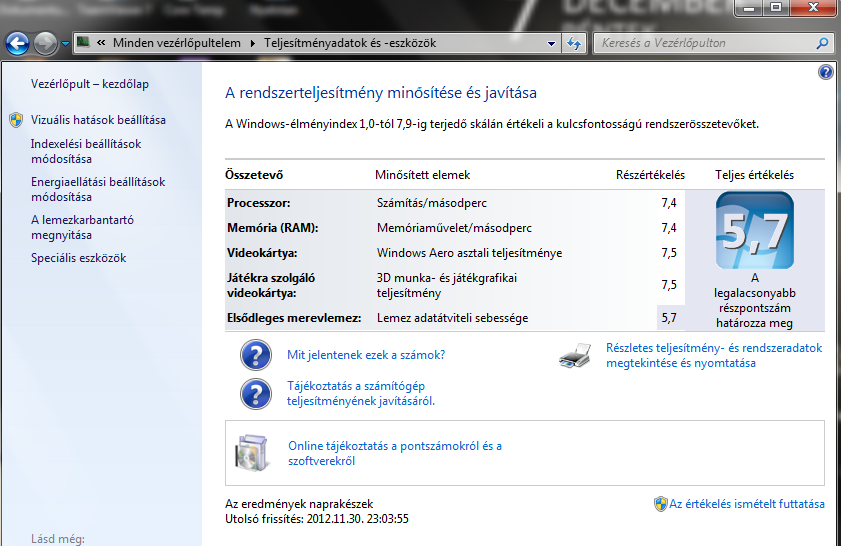Click the highlighted 5,7 hard disk subscore
This screenshot has width=841, height=546.
(x=669, y=318)
